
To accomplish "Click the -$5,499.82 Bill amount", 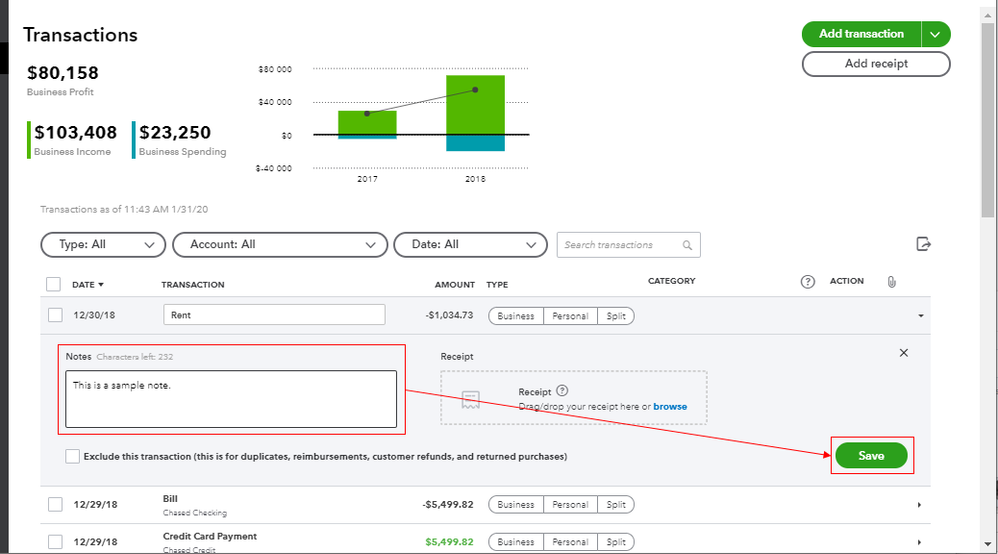I will [x=448, y=504].
